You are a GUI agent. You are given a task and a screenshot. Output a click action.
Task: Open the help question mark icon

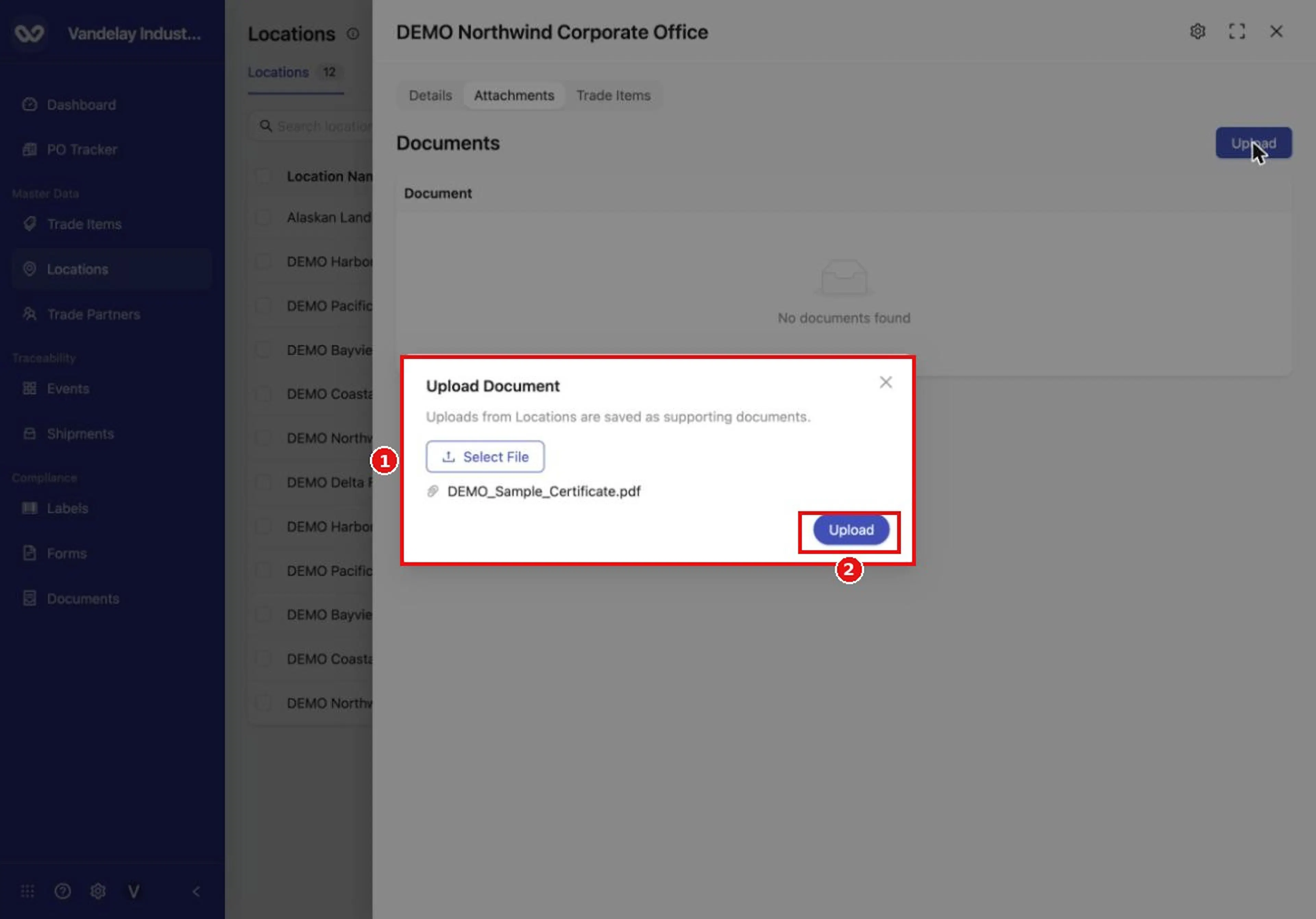[62, 891]
